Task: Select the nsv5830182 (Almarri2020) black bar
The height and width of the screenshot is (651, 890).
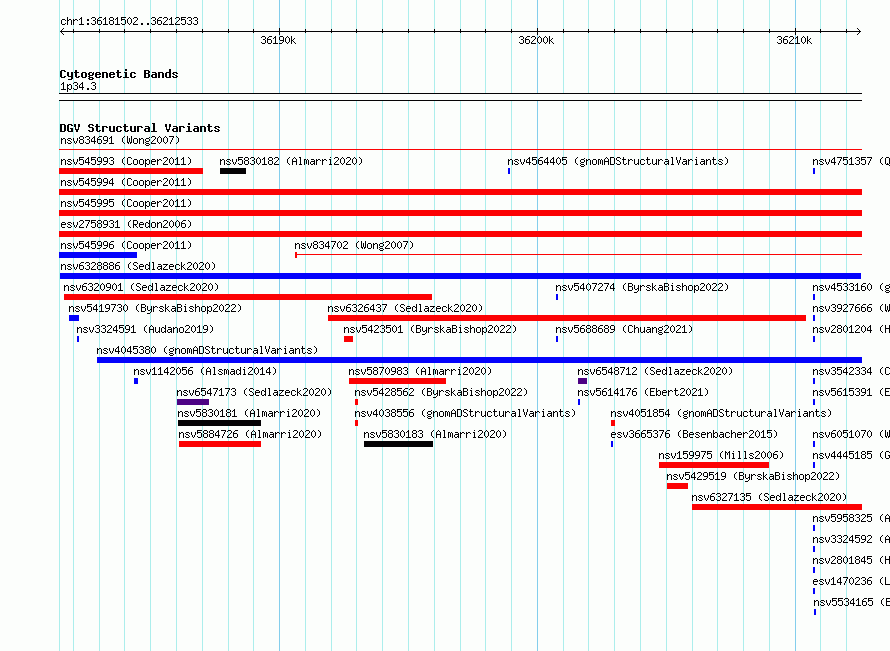Action: pos(233,171)
